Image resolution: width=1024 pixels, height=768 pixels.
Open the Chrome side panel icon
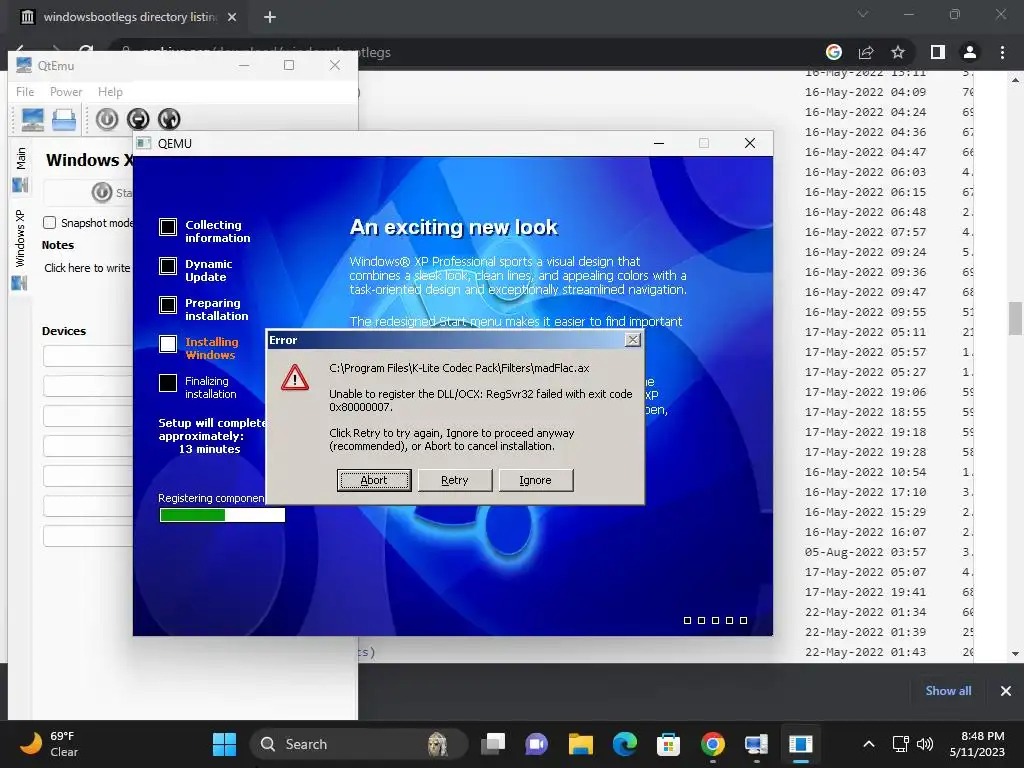click(938, 52)
